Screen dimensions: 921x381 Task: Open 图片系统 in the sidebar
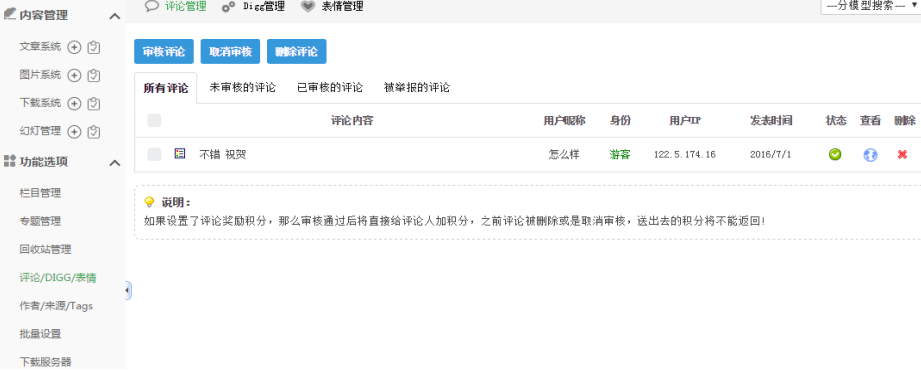[40, 75]
